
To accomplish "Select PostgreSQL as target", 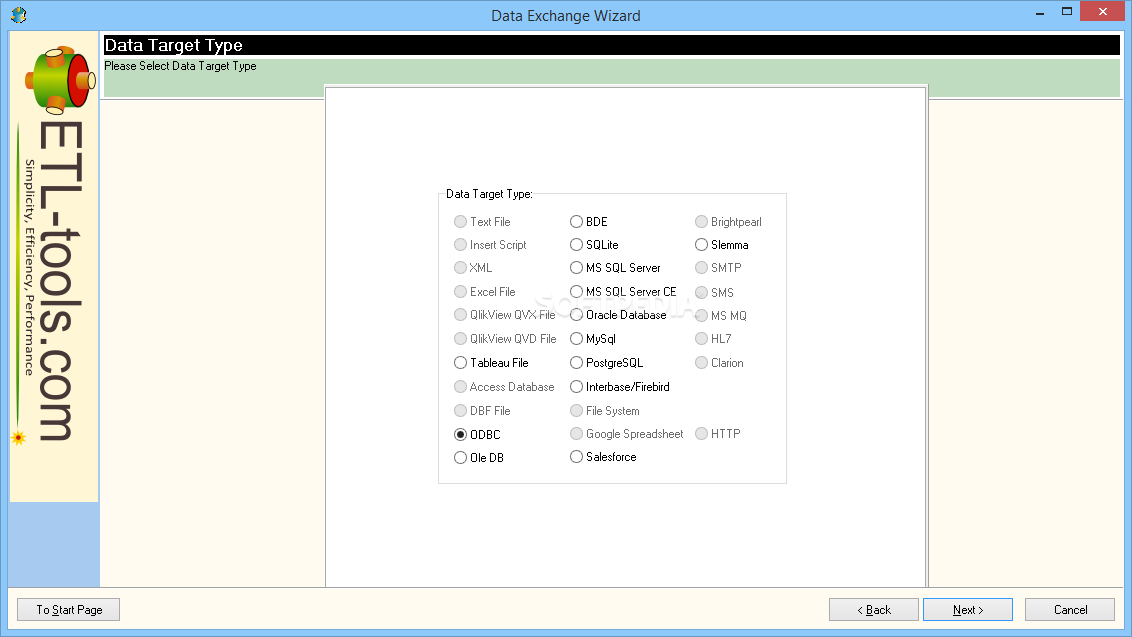I will [606, 363].
